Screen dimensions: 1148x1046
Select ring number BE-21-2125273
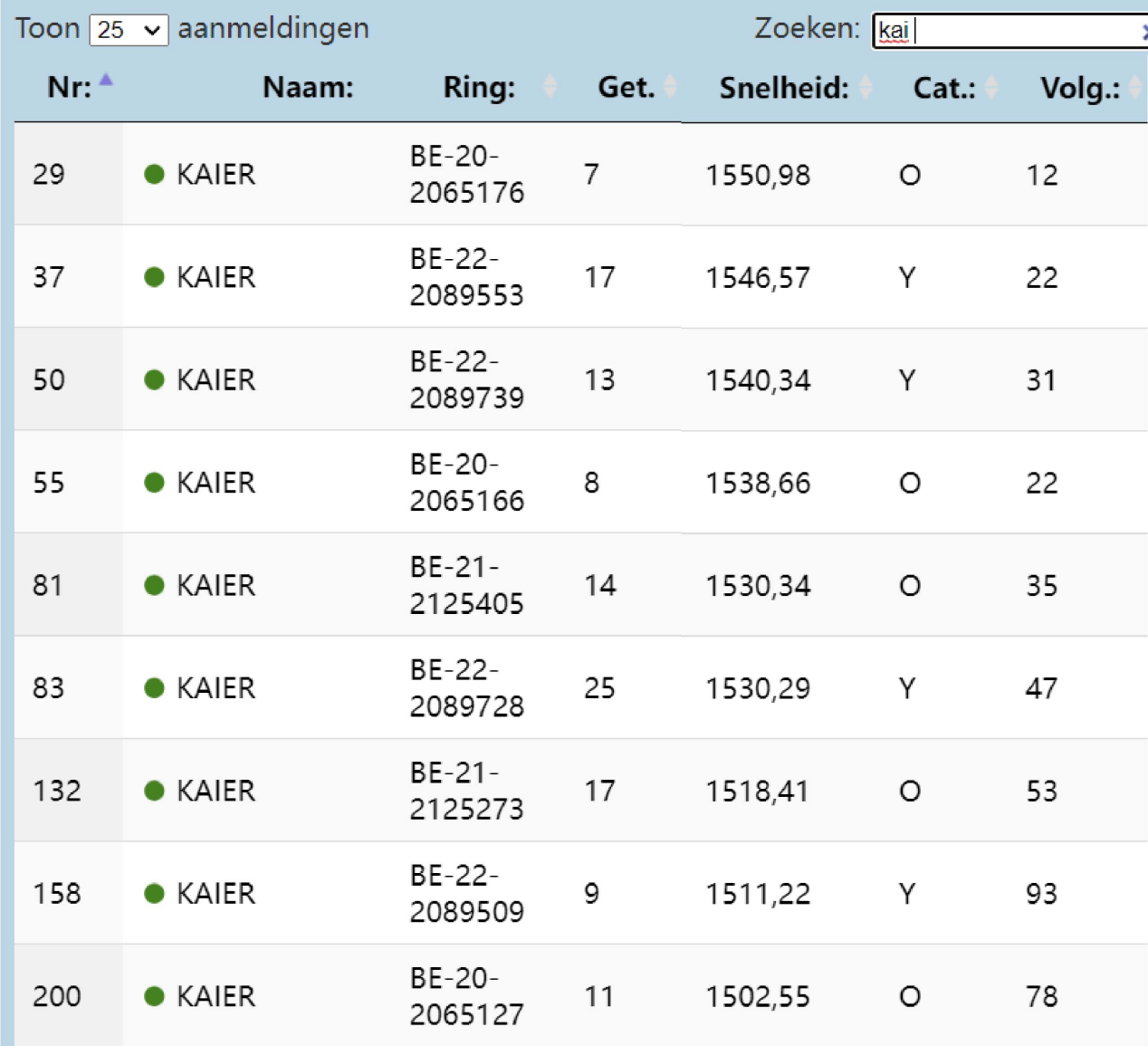click(x=466, y=791)
